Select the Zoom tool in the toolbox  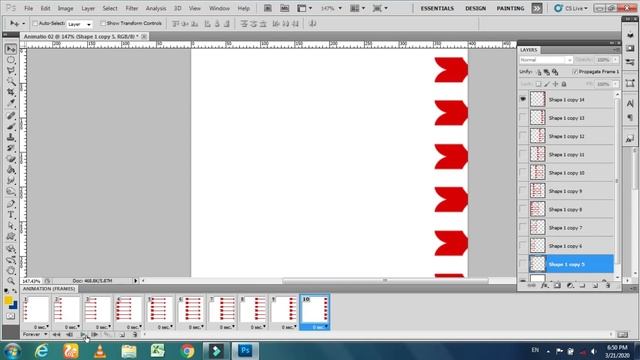click(x=11, y=280)
